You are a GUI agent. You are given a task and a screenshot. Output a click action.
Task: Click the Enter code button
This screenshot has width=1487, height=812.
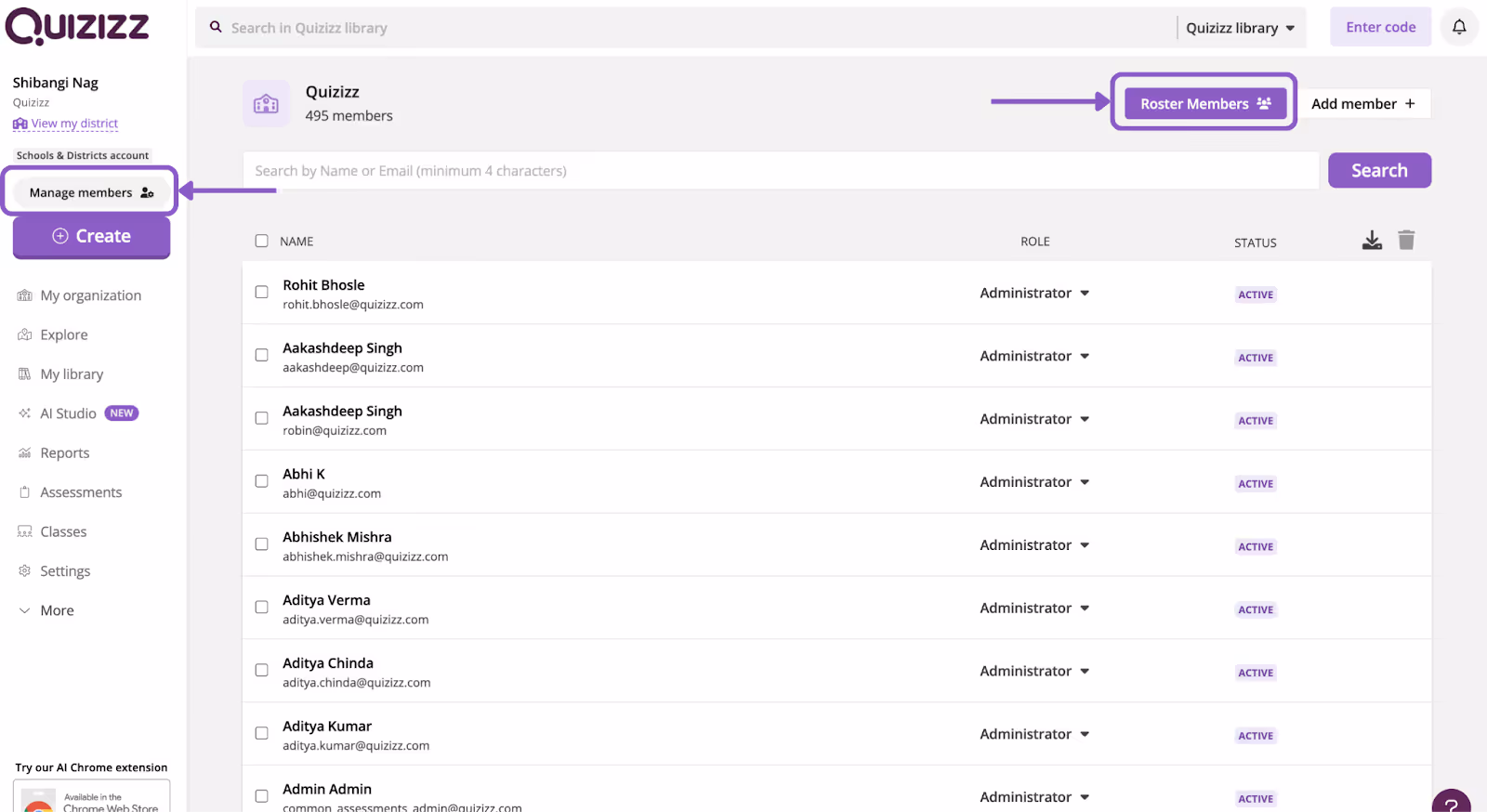(x=1380, y=27)
